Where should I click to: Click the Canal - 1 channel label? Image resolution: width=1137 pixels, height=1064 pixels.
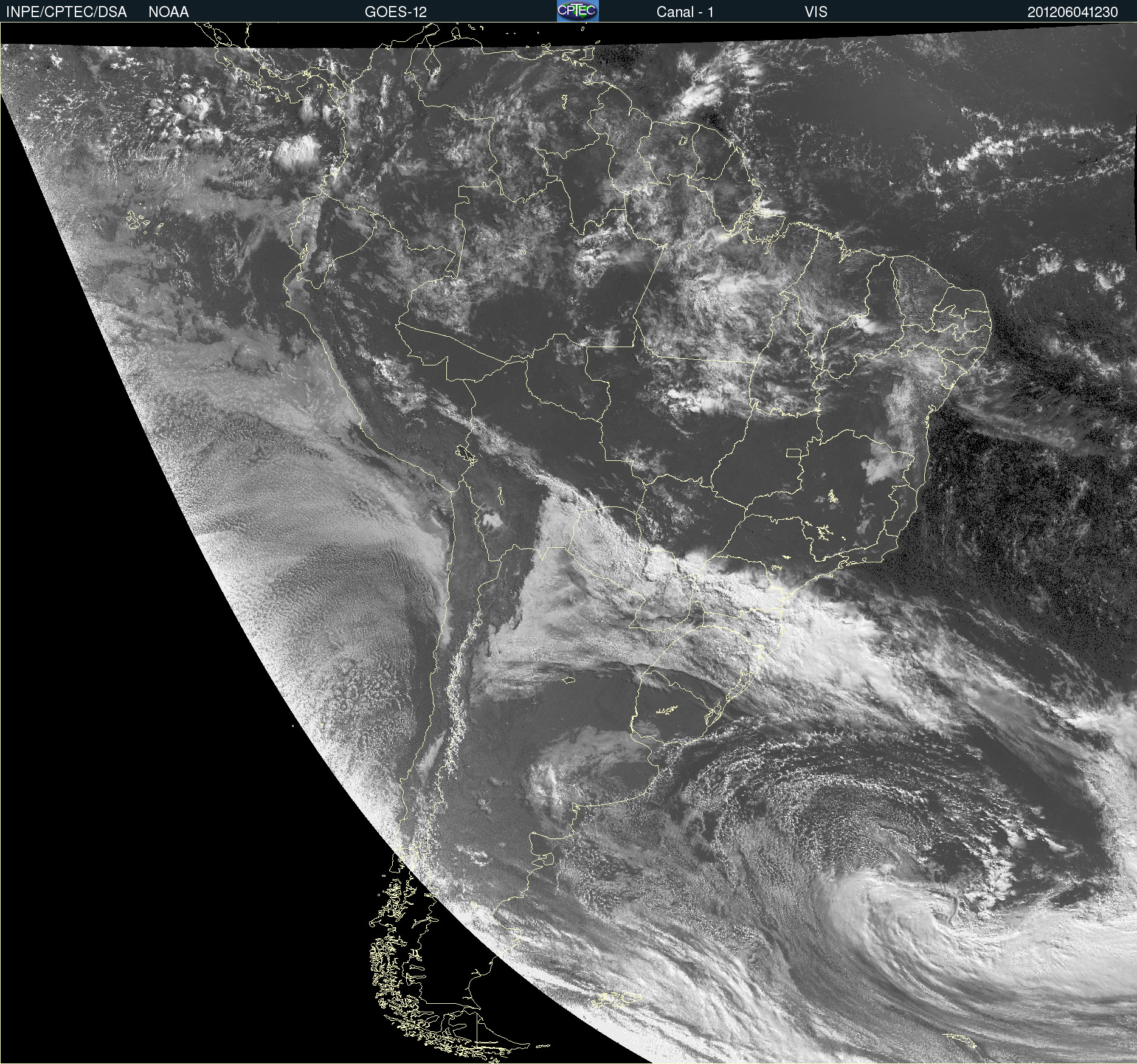(685, 12)
